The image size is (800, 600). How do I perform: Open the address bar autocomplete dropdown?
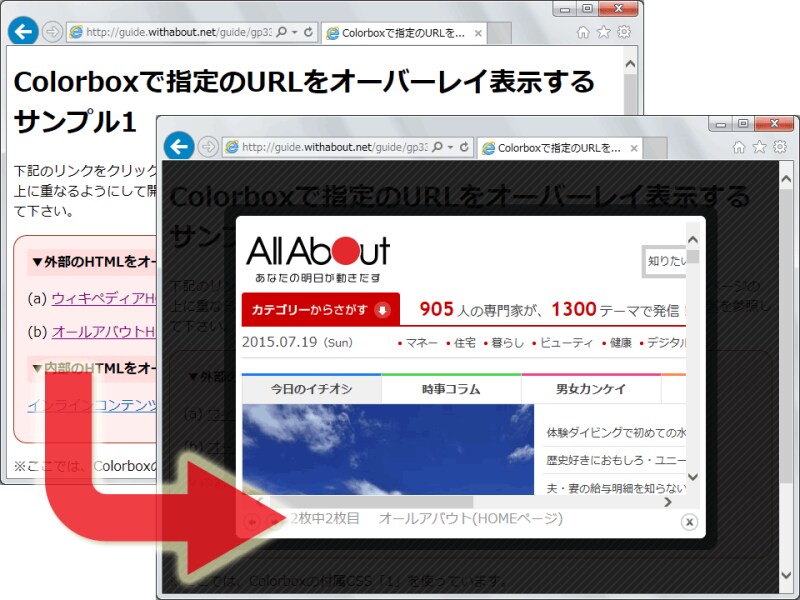point(452,147)
